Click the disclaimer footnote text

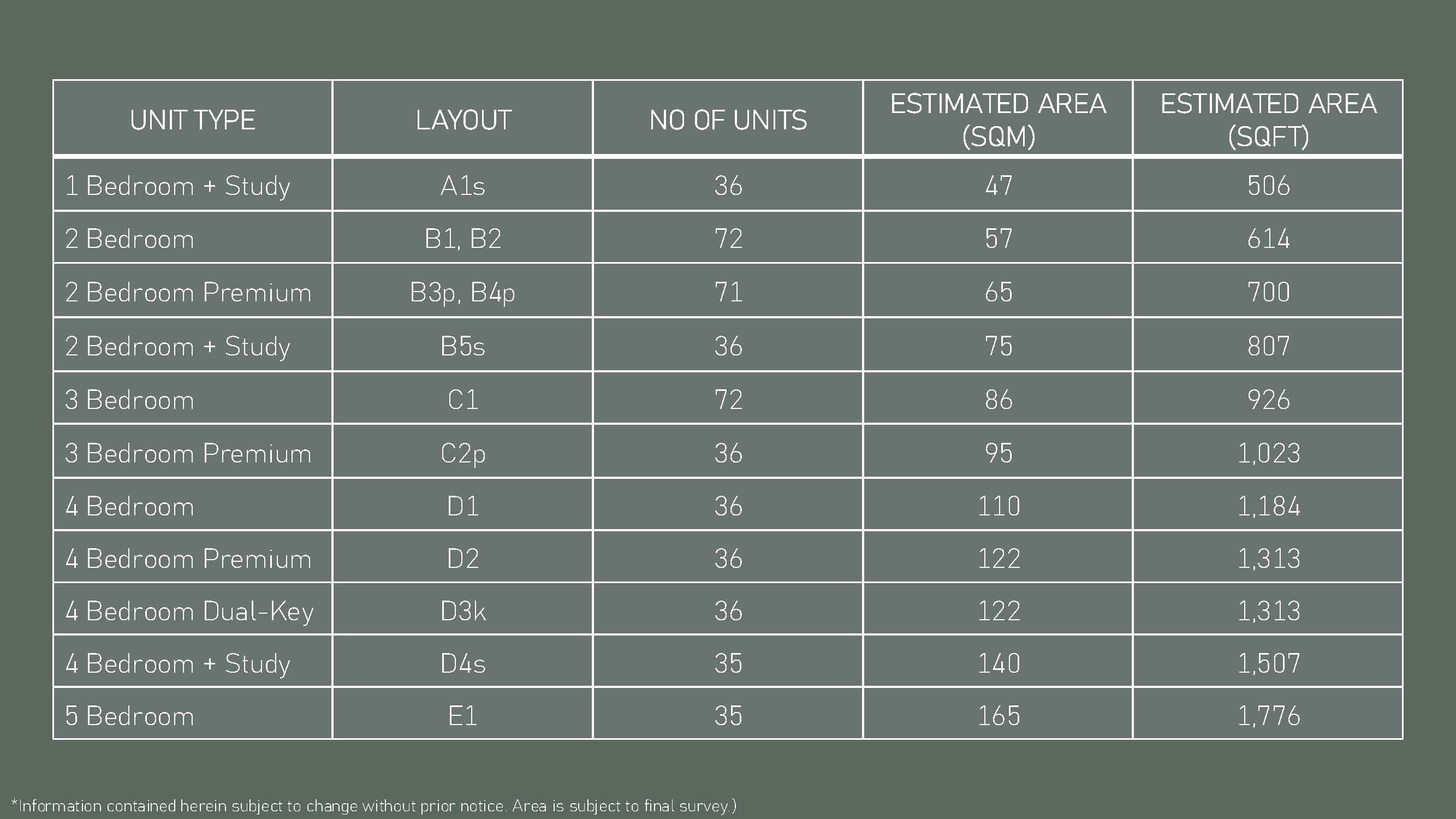[373, 805]
